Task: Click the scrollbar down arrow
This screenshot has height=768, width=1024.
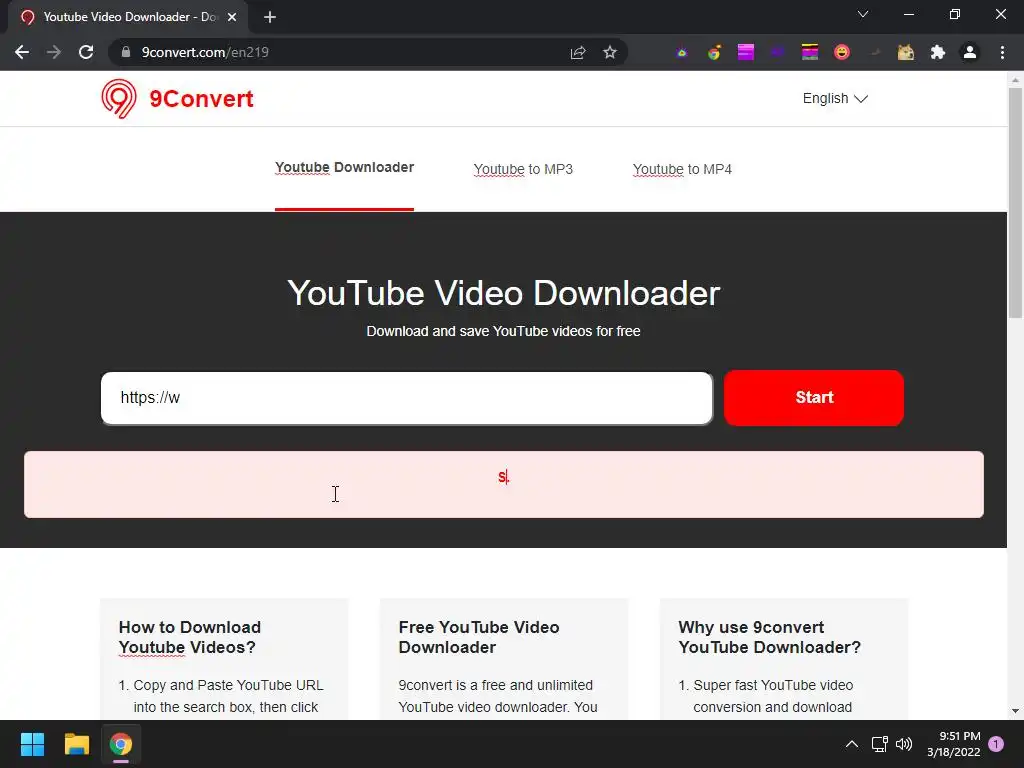Action: tap(1015, 711)
